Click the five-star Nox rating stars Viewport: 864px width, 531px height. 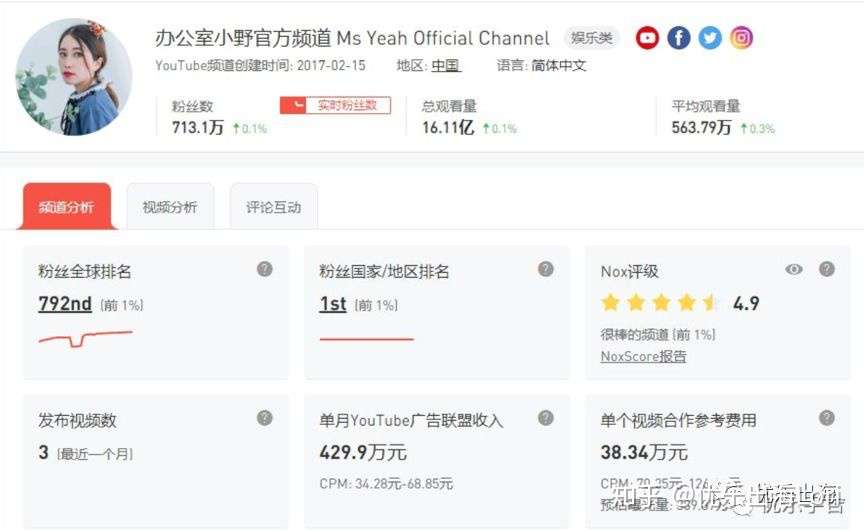pyautogui.click(x=660, y=302)
